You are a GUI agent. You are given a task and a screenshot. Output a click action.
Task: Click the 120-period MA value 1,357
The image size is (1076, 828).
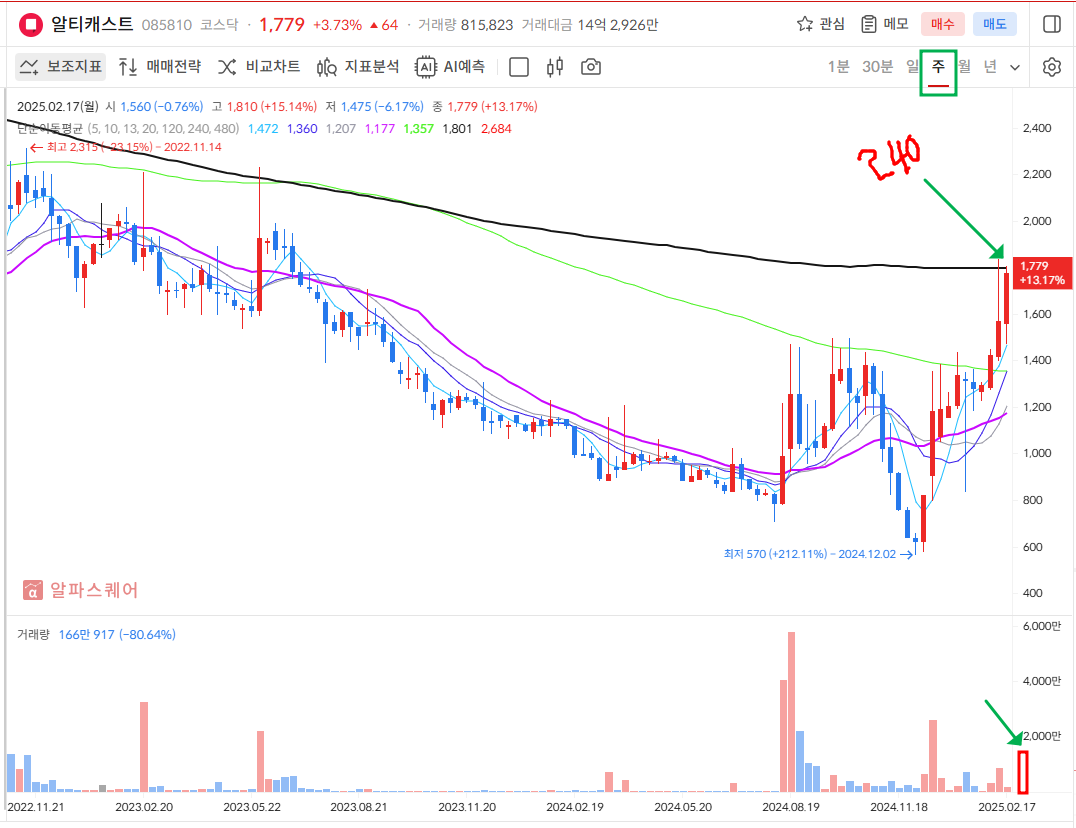(x=419, y=128)
